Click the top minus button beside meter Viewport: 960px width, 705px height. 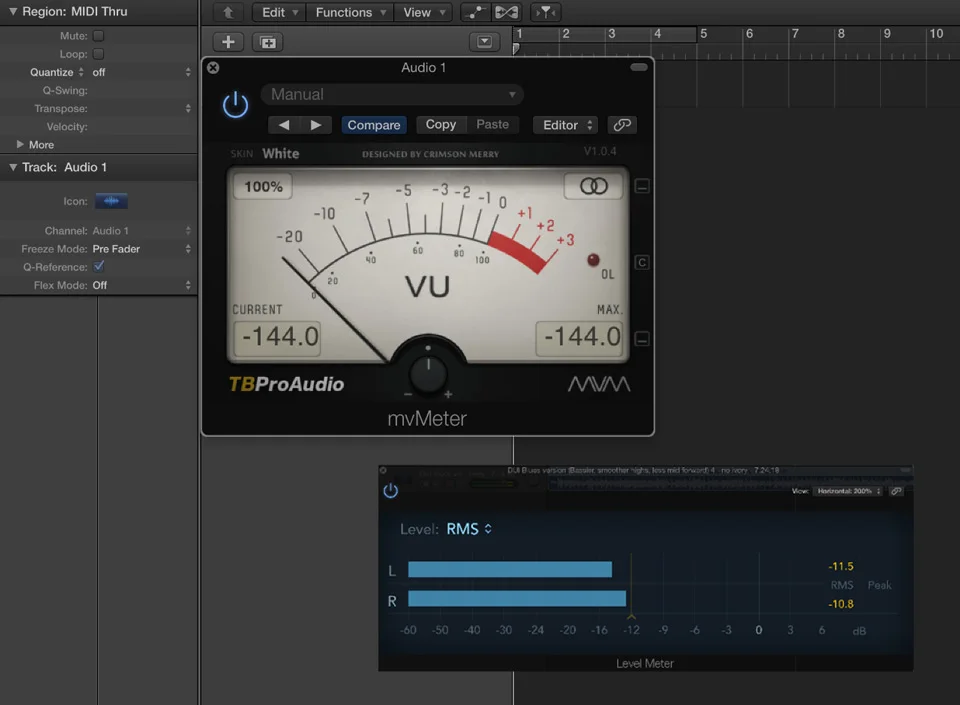642,186
